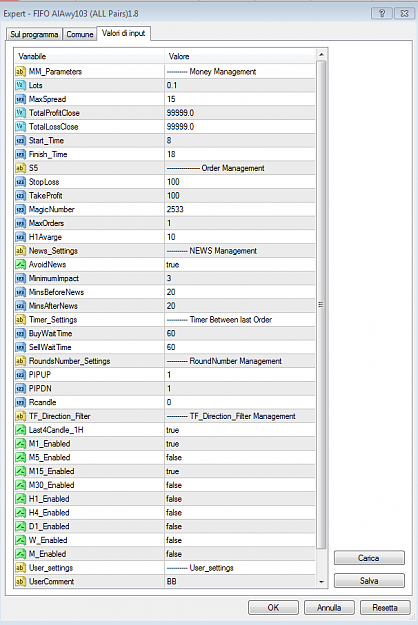Click the boolean icon beside M1_Enabled
This screenshot has height=625, width=418.
pyautogui.click(x=20, y=444)
